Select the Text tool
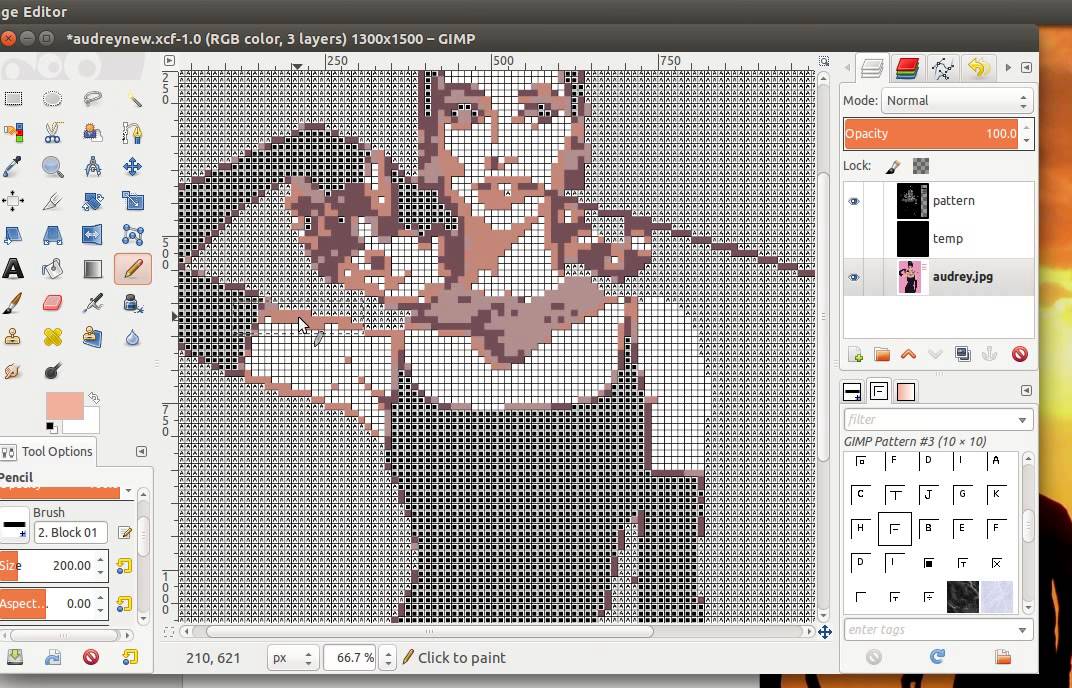The width and height of the screenshot is (1072, 688). 13,269
